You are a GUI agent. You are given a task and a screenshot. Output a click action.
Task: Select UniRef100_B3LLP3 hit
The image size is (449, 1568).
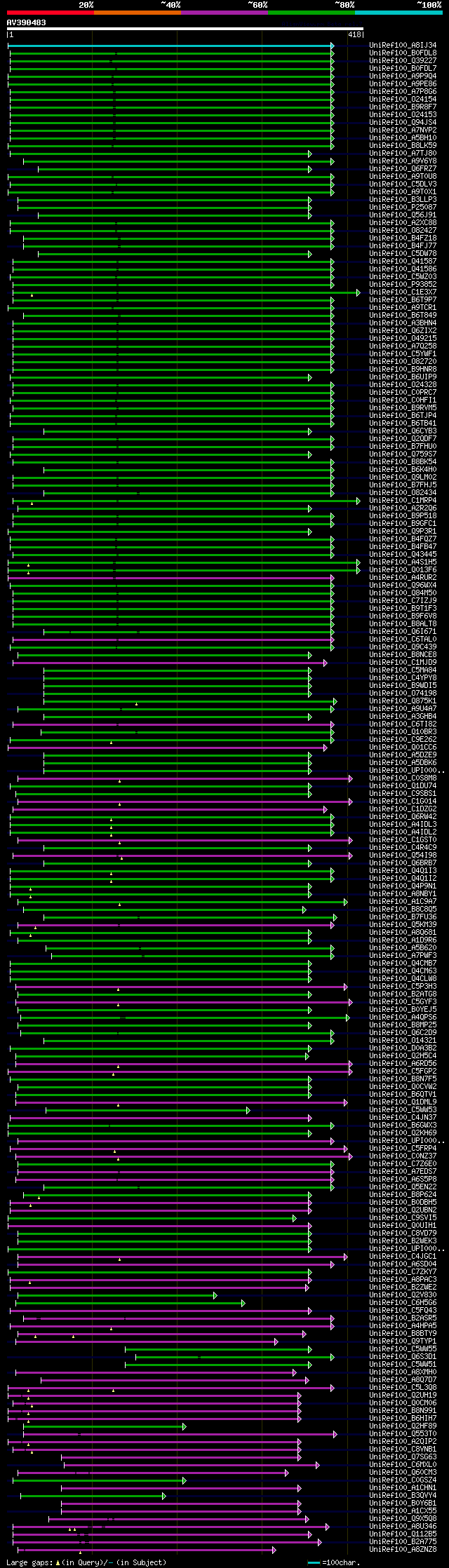(403, 199)
